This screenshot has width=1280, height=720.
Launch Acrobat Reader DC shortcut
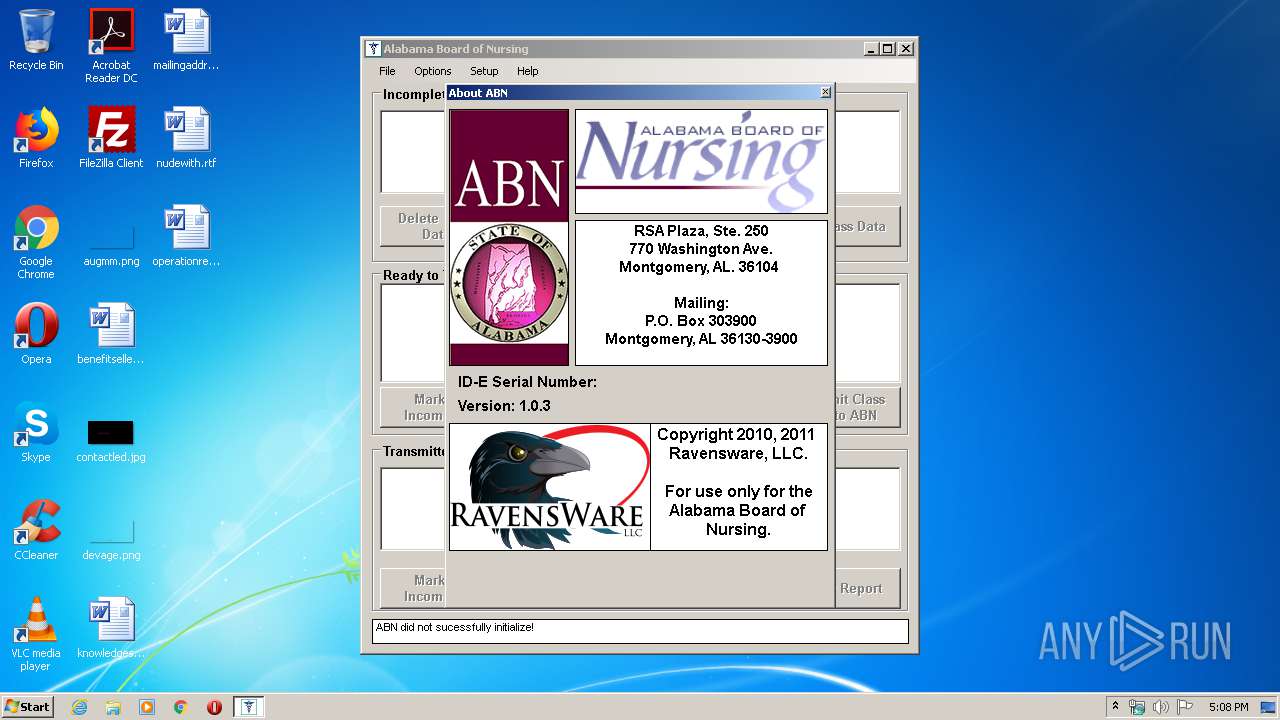pos(111,46)
